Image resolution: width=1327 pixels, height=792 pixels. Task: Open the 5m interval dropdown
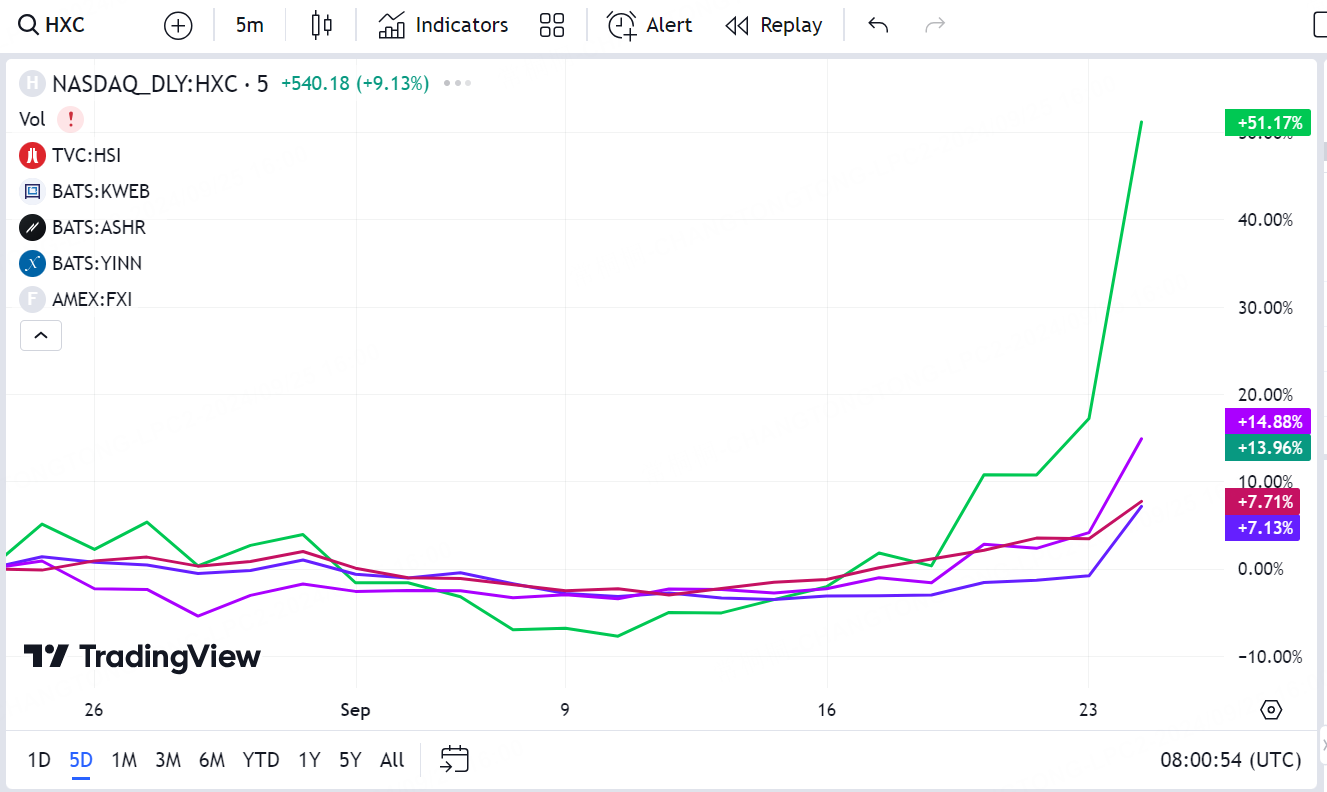pyautogui.click(x=250, y=26)
